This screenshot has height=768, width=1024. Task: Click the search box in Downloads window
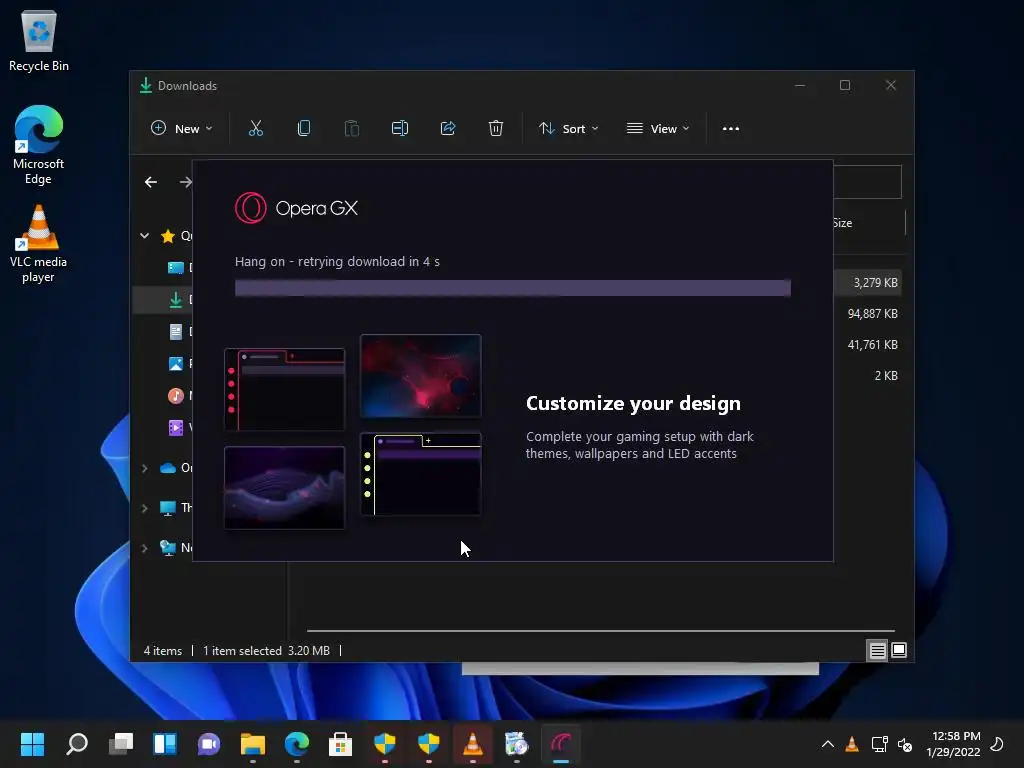(x=867, y=182)
